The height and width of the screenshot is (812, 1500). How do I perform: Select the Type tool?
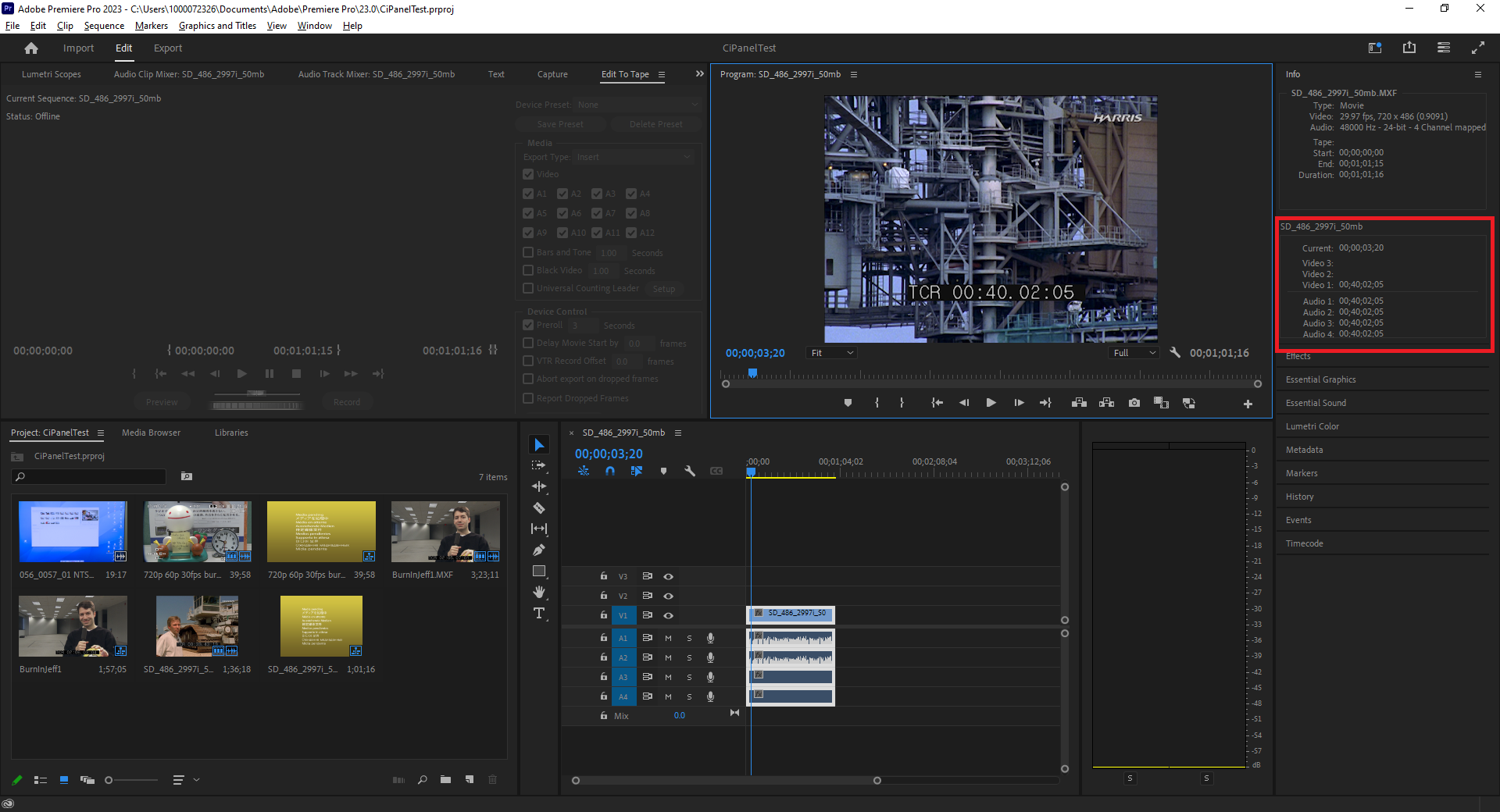coord(539,614)
